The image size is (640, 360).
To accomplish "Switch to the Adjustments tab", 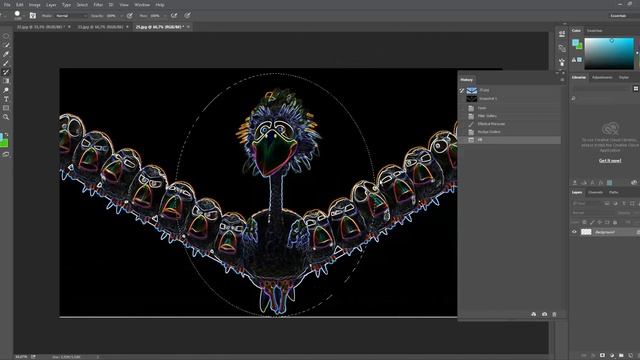I will click(602, 78).
